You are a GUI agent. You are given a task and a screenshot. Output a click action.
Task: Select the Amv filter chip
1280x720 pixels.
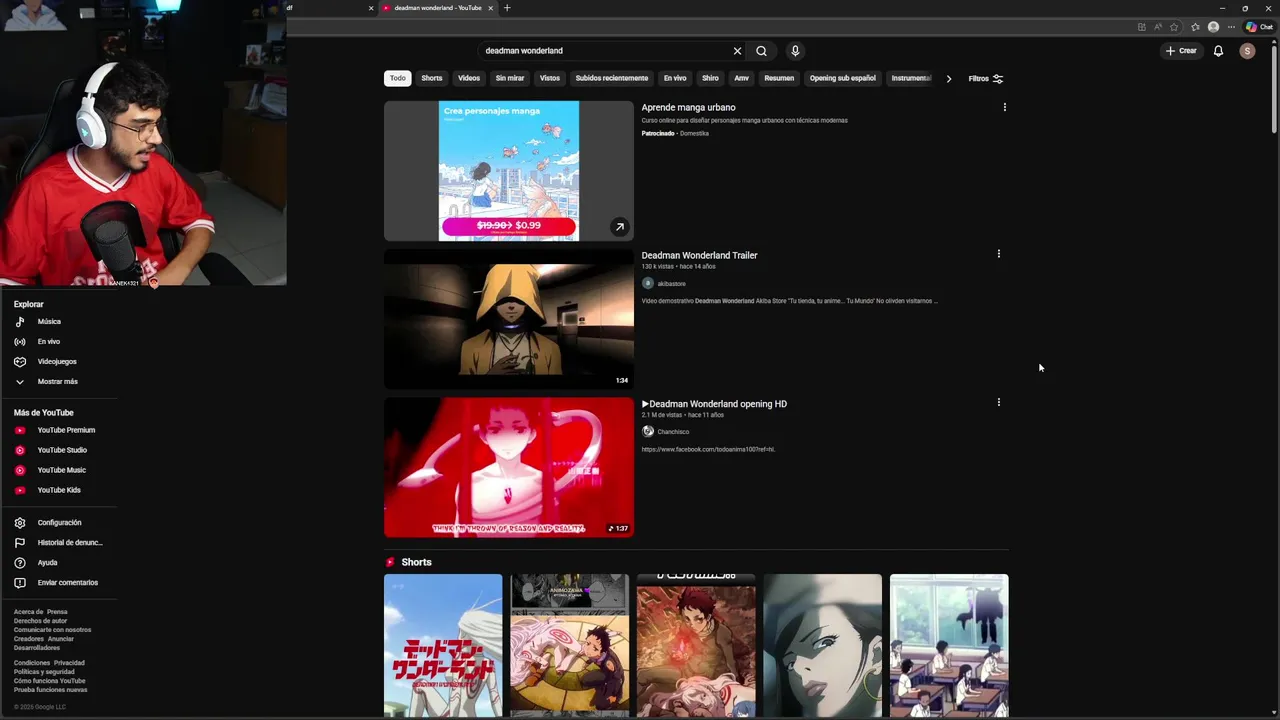pyautogui.click(x=741, y=78)
